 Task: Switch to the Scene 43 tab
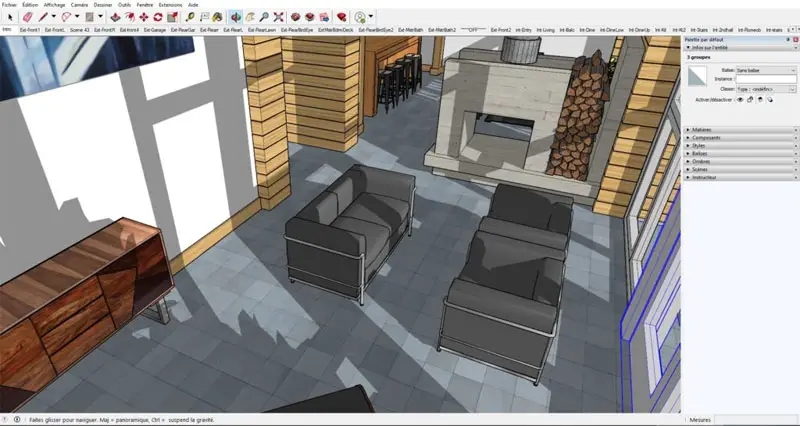pyautogui.click(x=80, y=30)
